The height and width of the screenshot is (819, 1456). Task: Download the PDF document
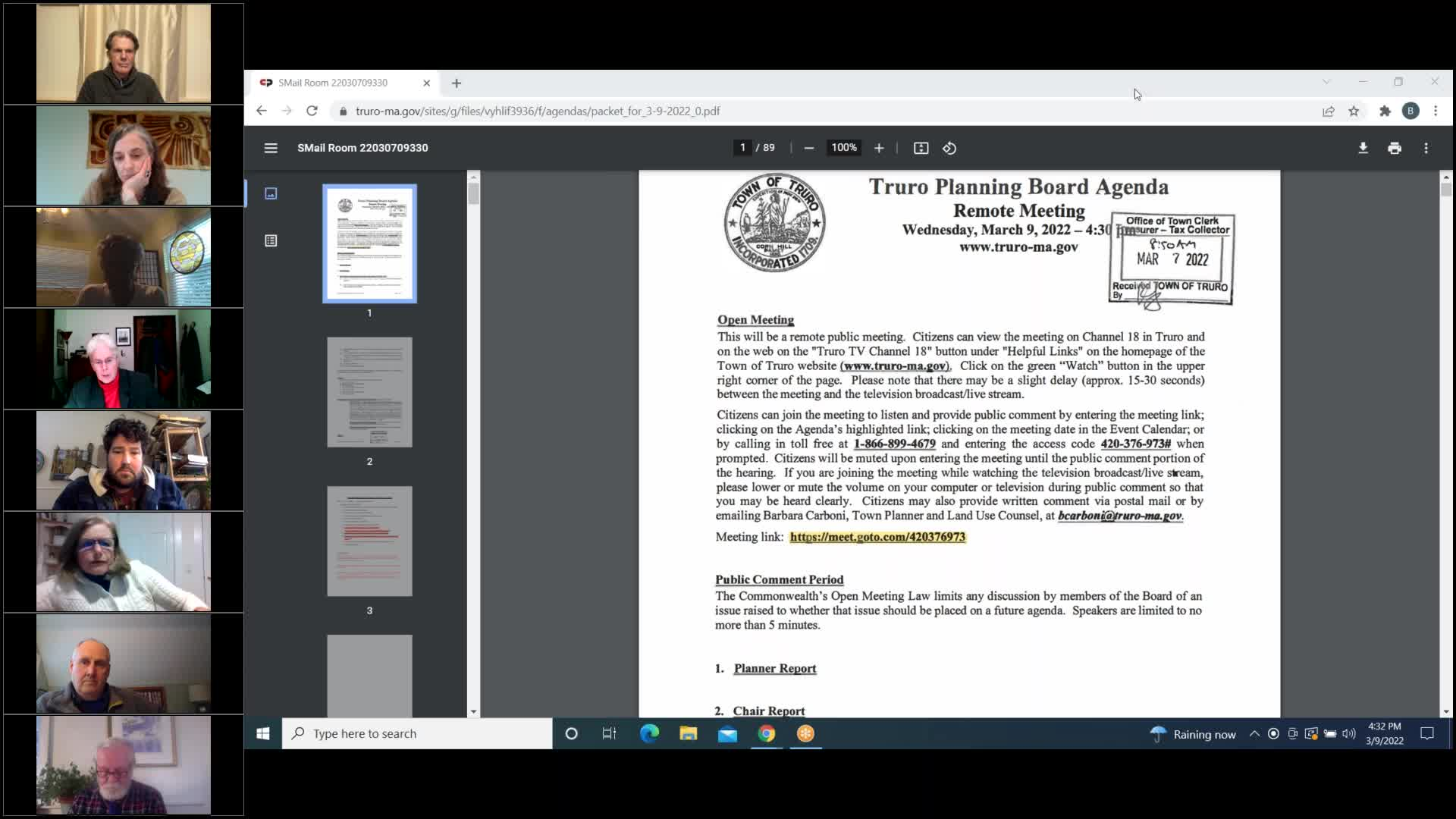(1363, 148)
